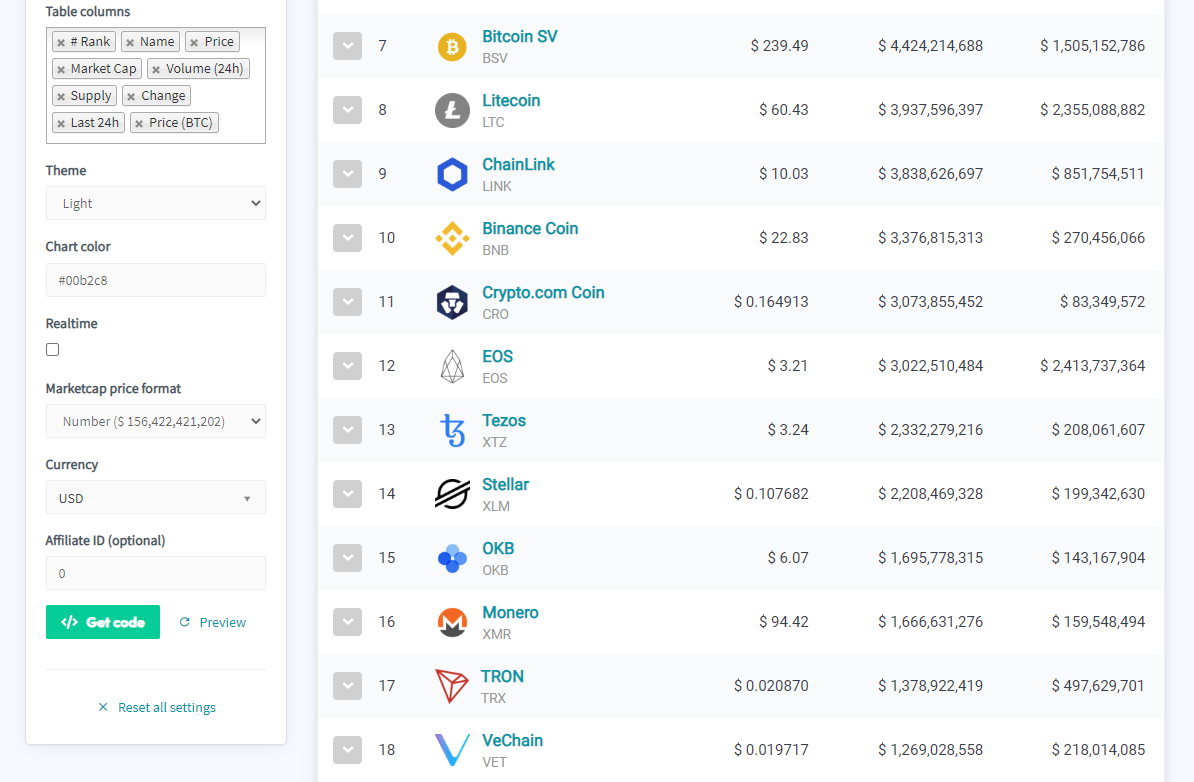Click Litecoin volume $ 2,355,088,882
The width and height of the screenshot is (1194, 782).
1093,110
